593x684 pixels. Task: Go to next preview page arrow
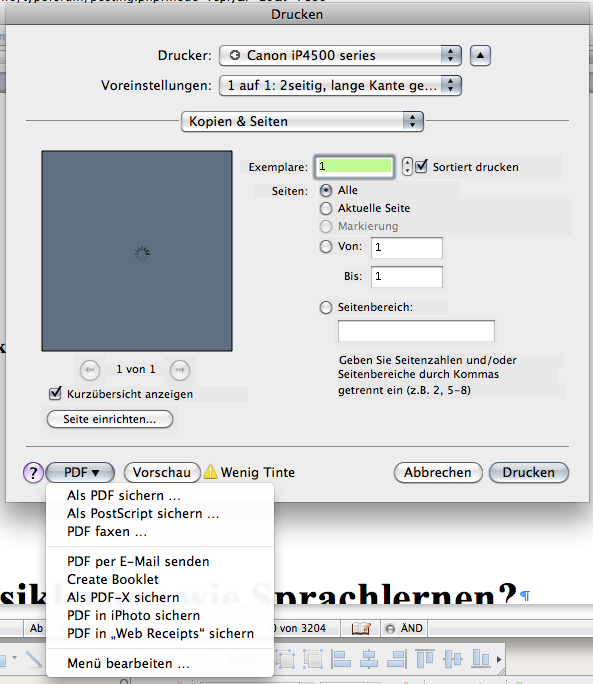pos(180,370)
